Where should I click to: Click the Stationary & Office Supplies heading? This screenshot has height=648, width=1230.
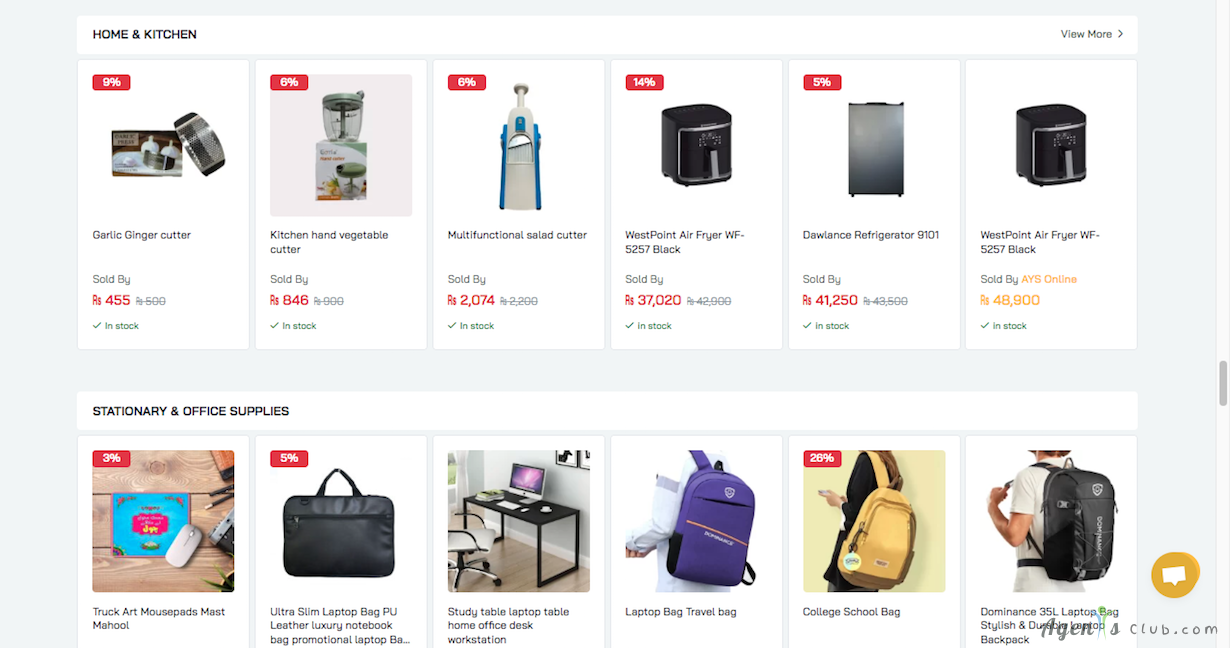click(x=191, y=411)
